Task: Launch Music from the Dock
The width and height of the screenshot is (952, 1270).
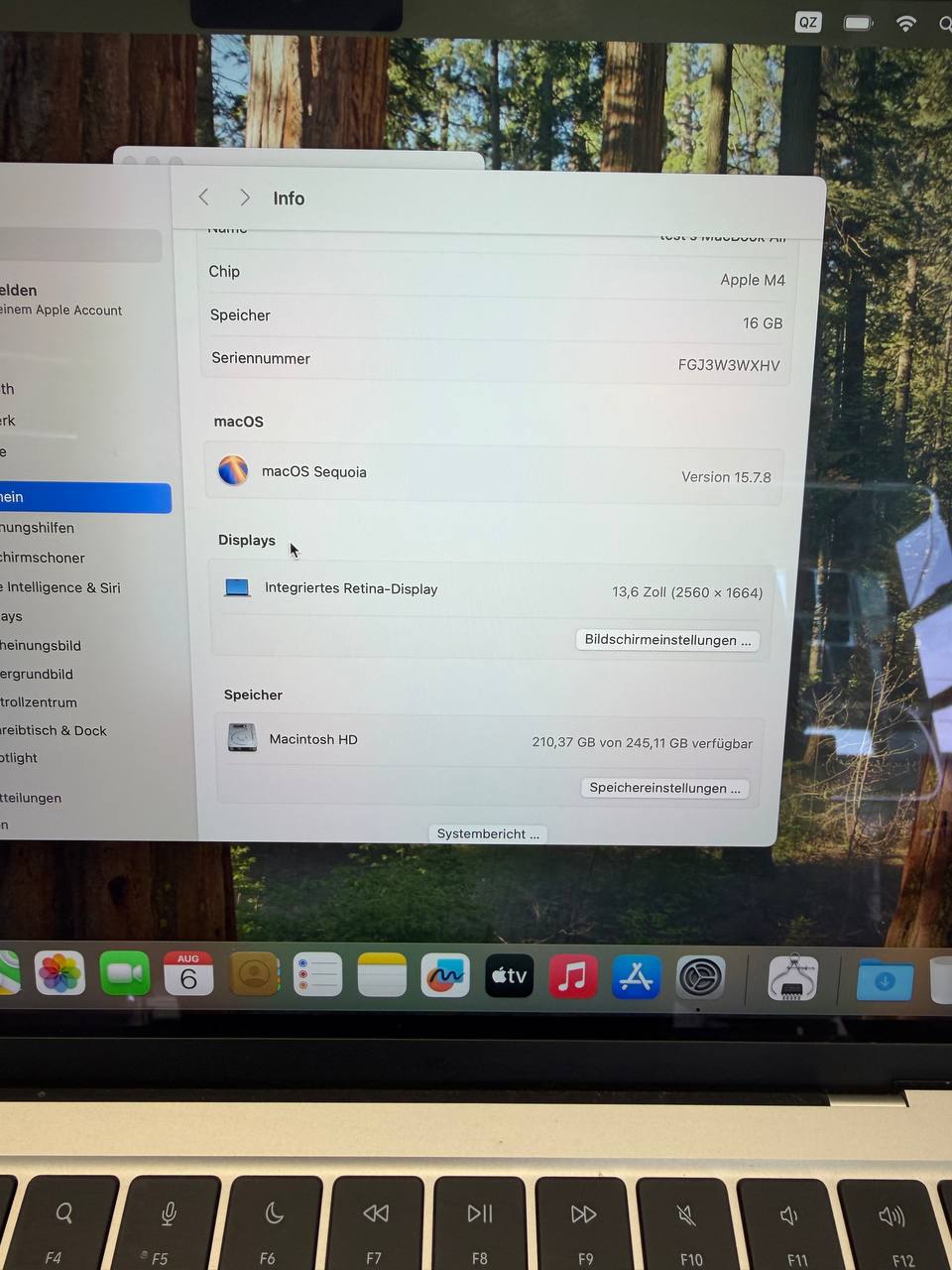Action: (x=573, y=976)
